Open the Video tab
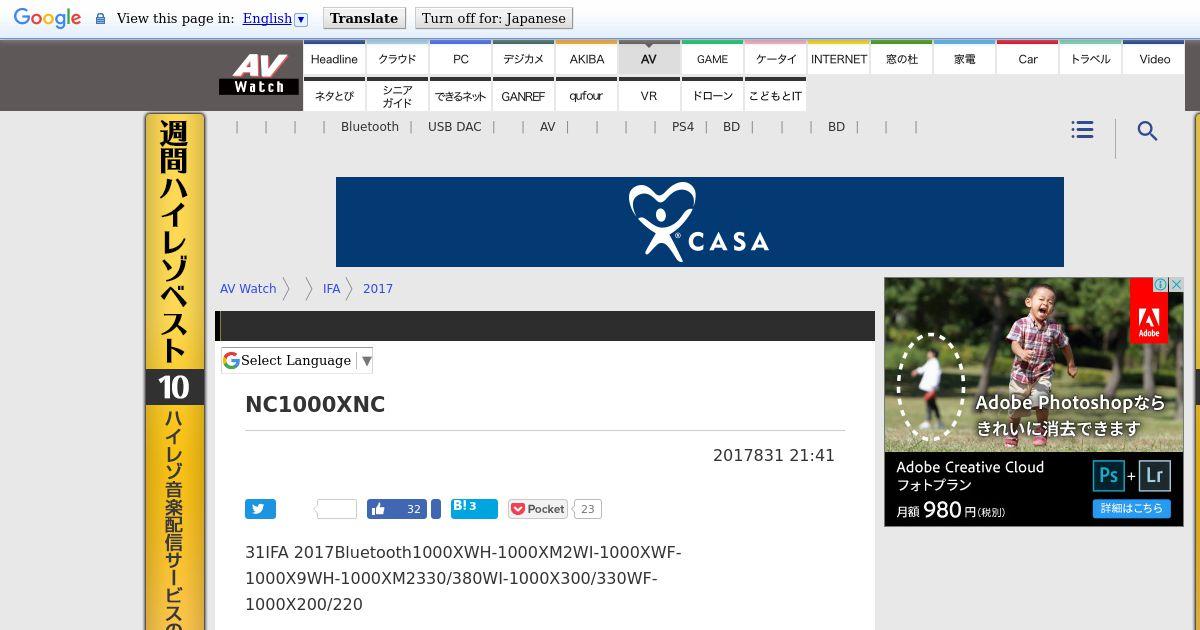This screenshot has height=630, width=1200. pos(1154,59)
